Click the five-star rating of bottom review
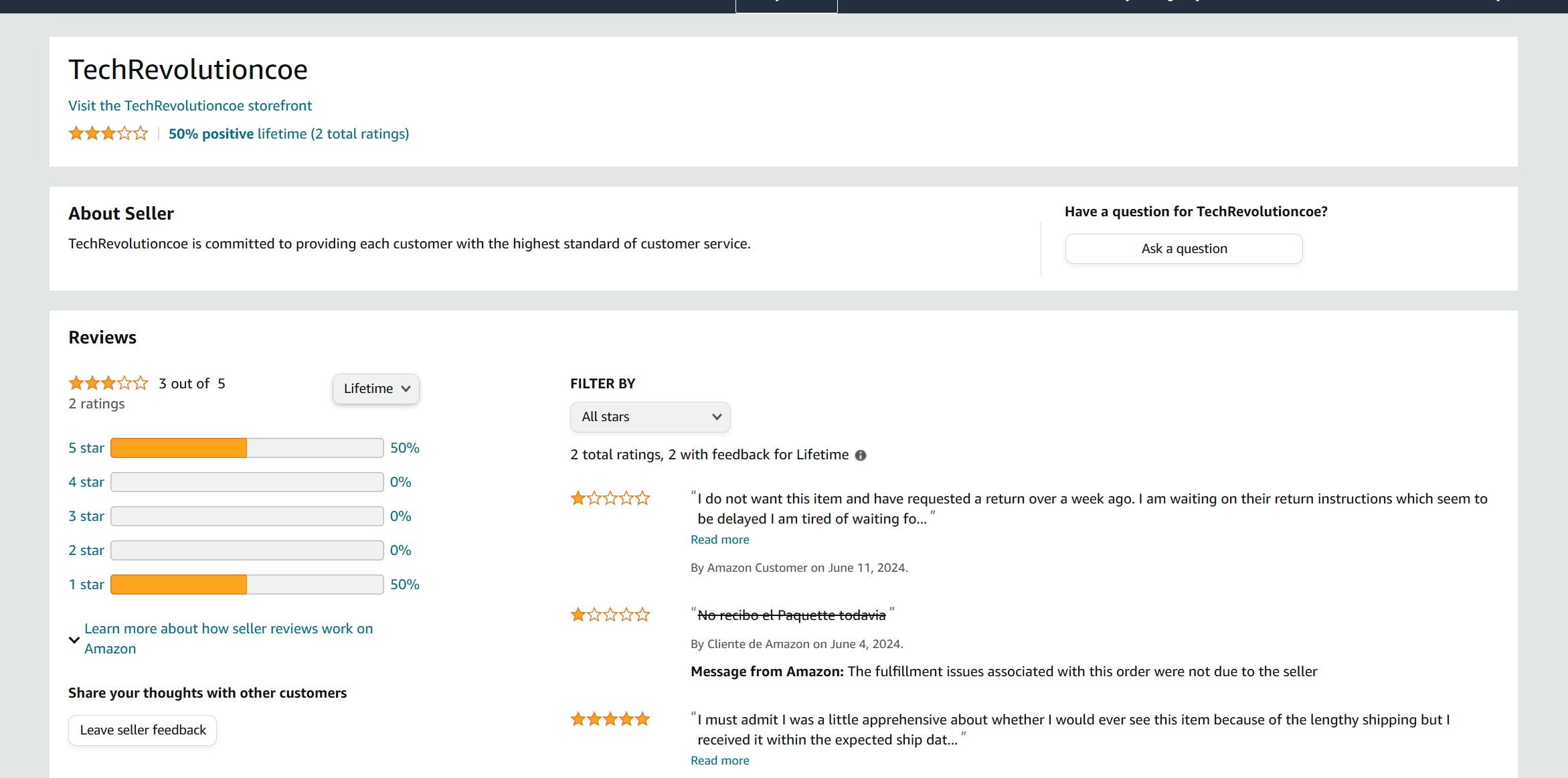The image size is (1568, 778). point(610,719)
